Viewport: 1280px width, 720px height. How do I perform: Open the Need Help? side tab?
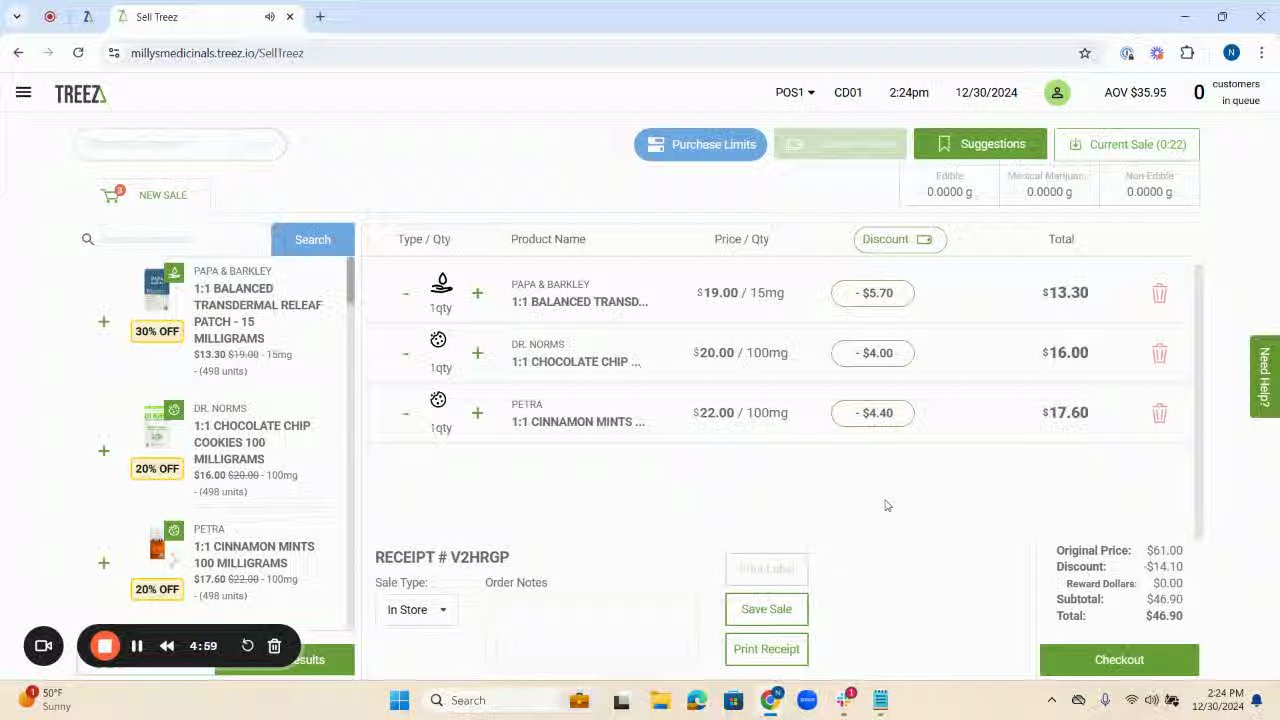pyautogui.click(x=1265, y=376)
